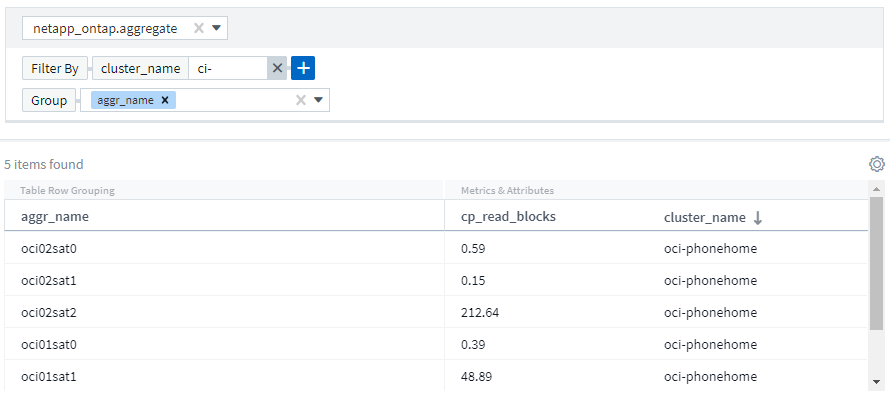The height and width of the screenshot is (400, 890).
Task: Click the cluster_name filter field label
Action: tap(140, 68)
